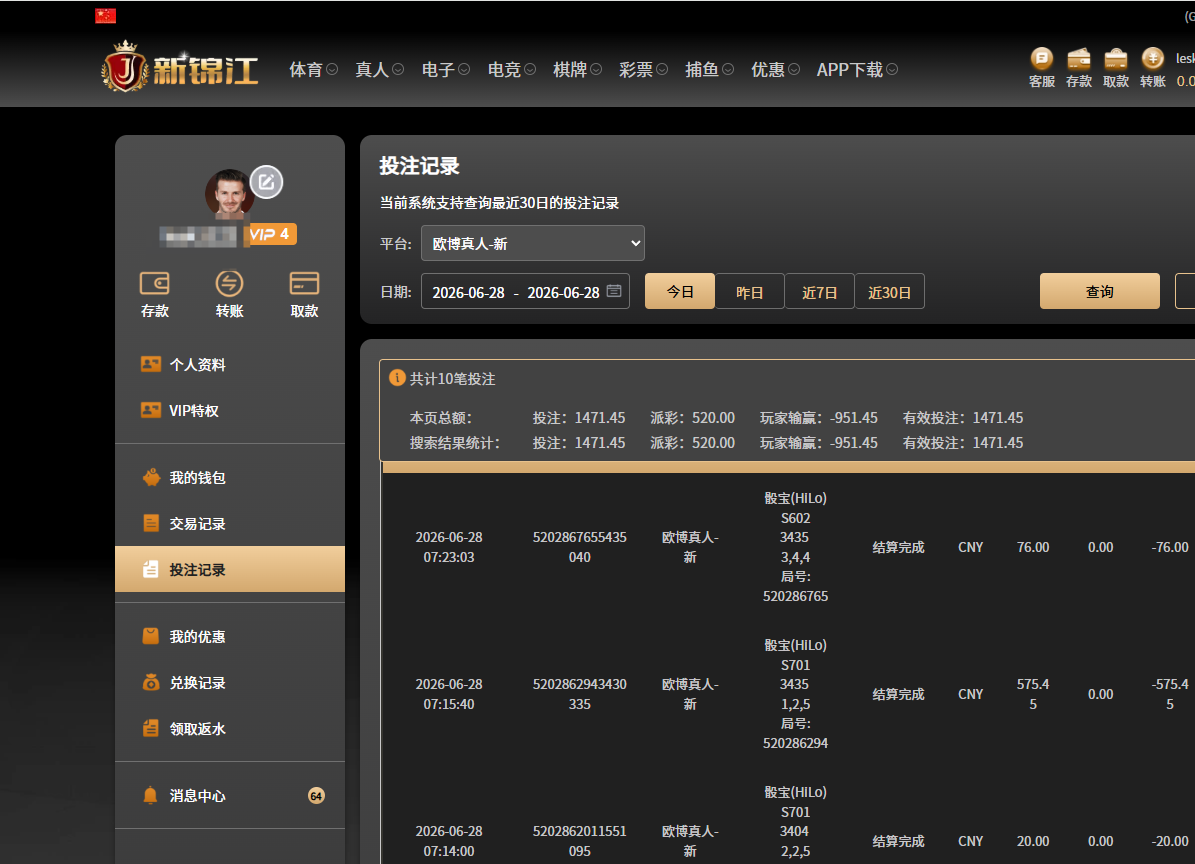Select the 昨日 yesterday filter
The height and width of the screenshot is (864, 1195).
pos(749,292)
